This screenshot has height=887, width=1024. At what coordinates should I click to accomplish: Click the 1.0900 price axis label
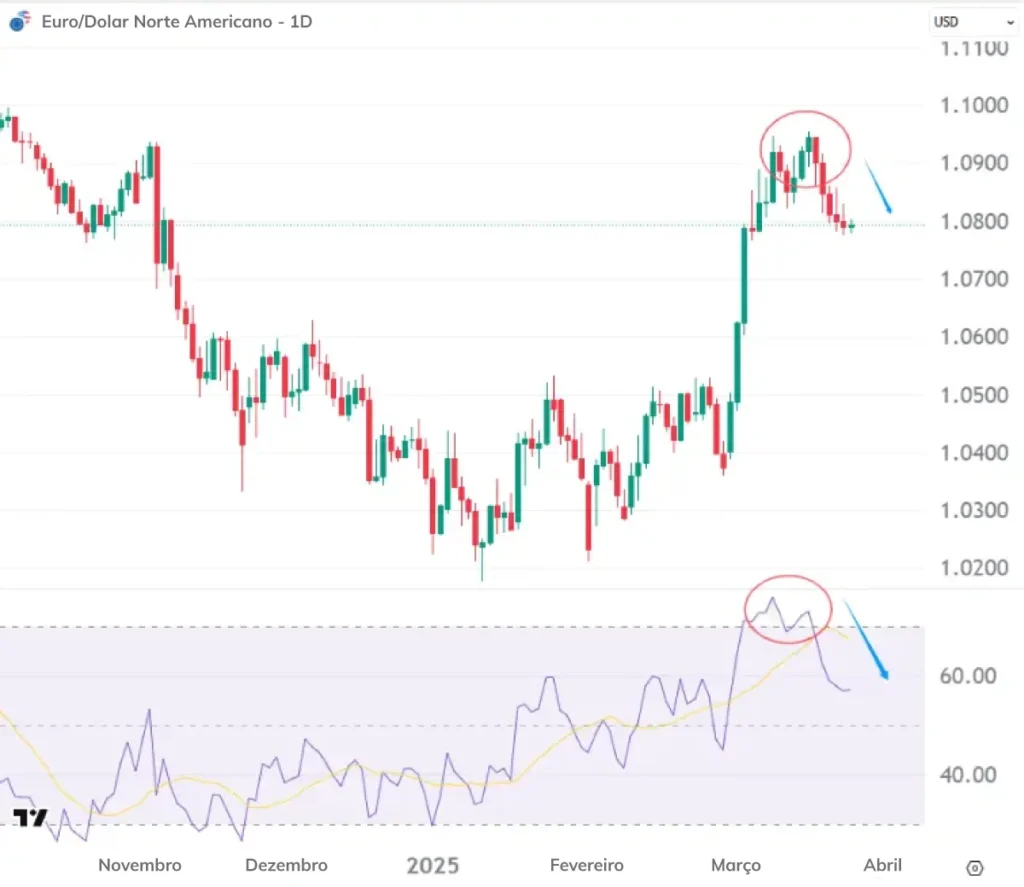point(974,163)
